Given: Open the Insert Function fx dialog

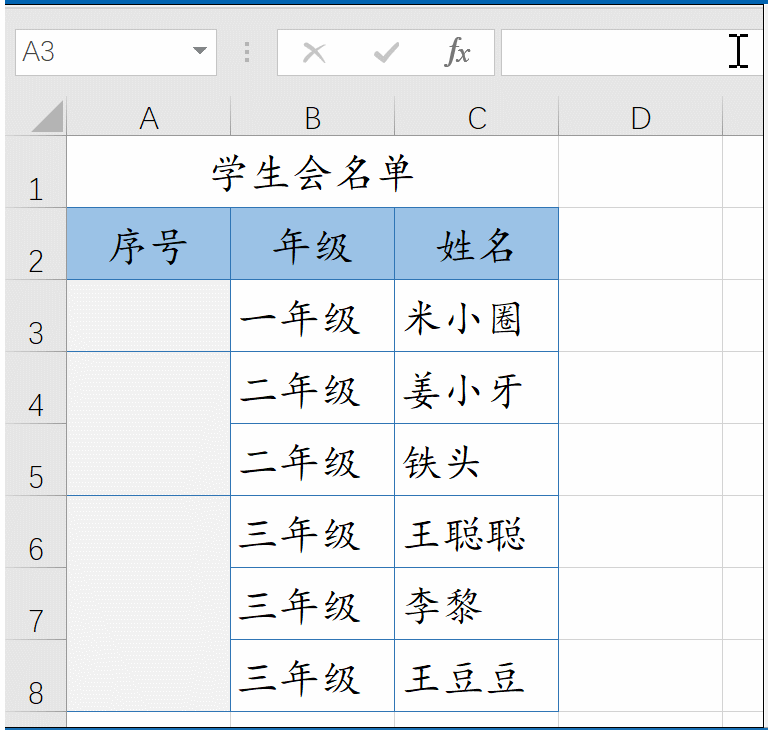Looking at the screenshot, I should (x=457, y=51).
